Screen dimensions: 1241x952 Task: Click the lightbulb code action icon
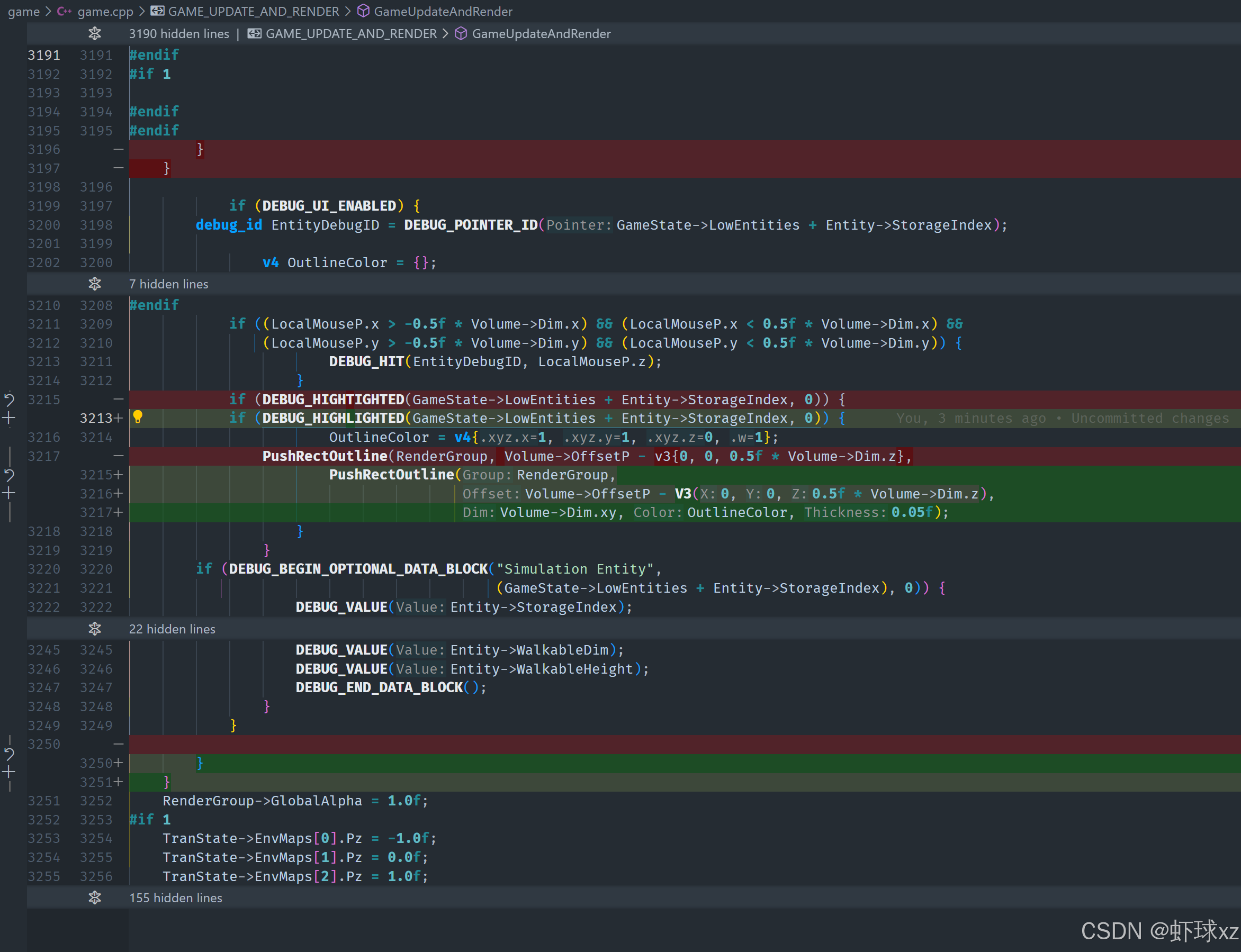point(137,417)
